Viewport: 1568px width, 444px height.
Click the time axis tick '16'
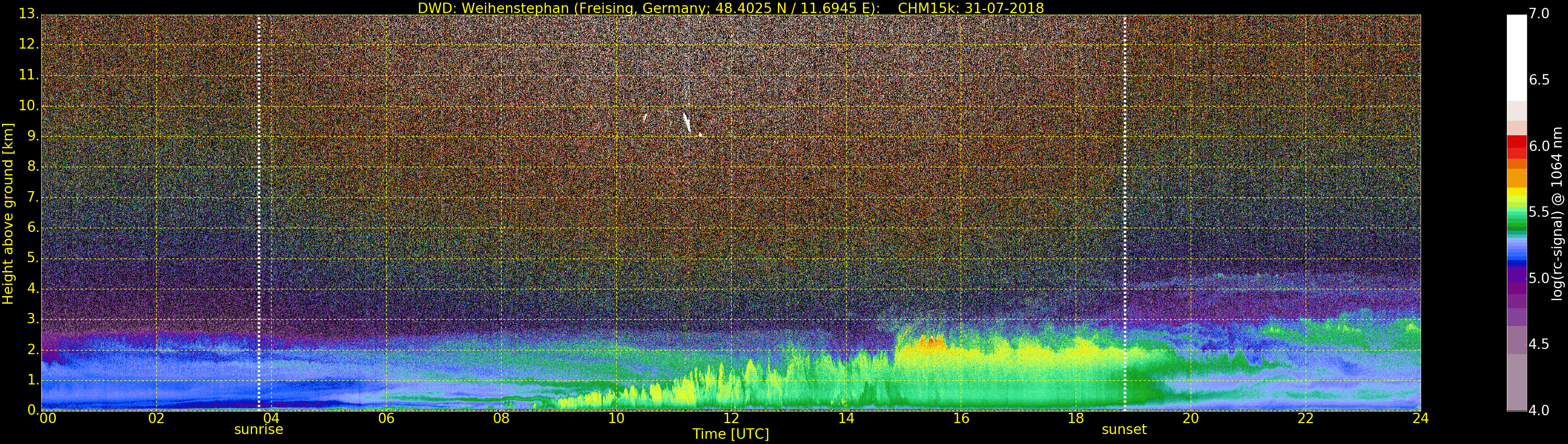click(961, 418)
